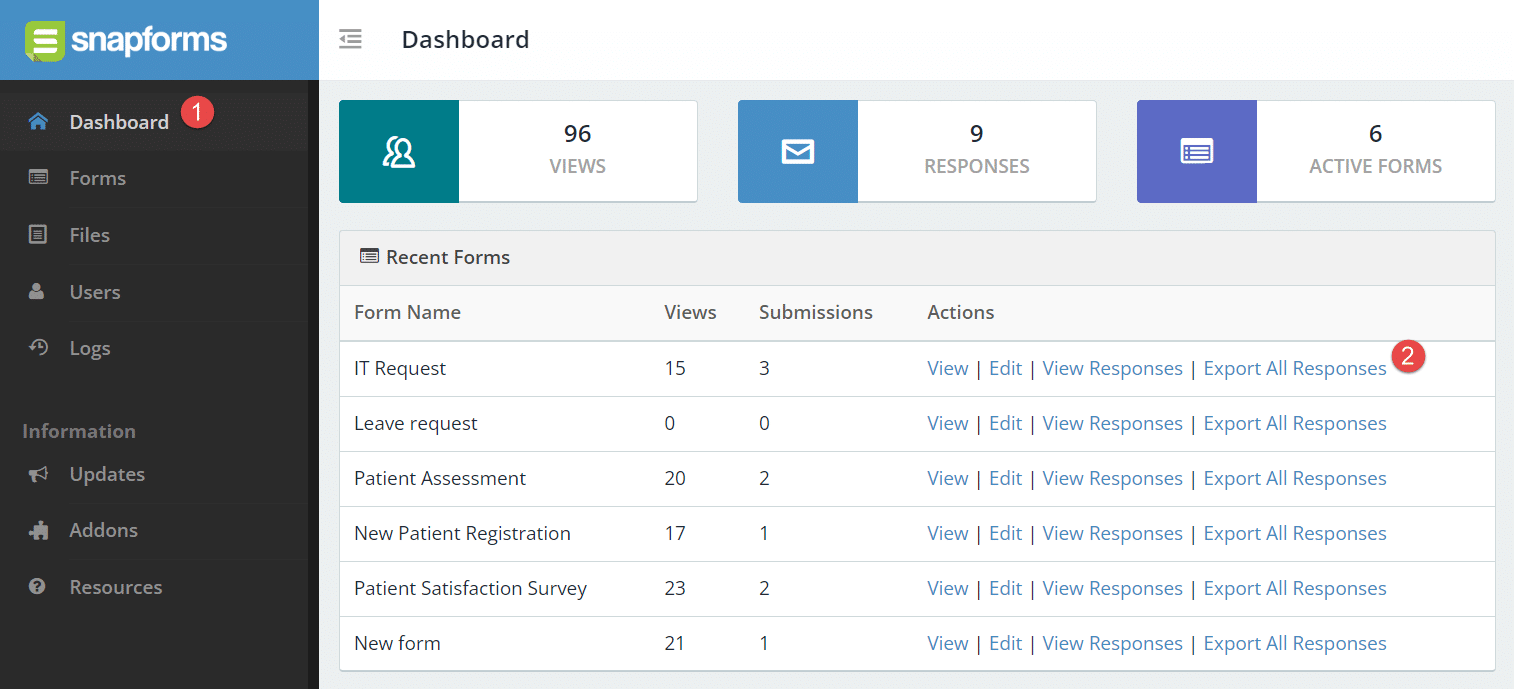Click the snapforms logo

click(126, 40)
